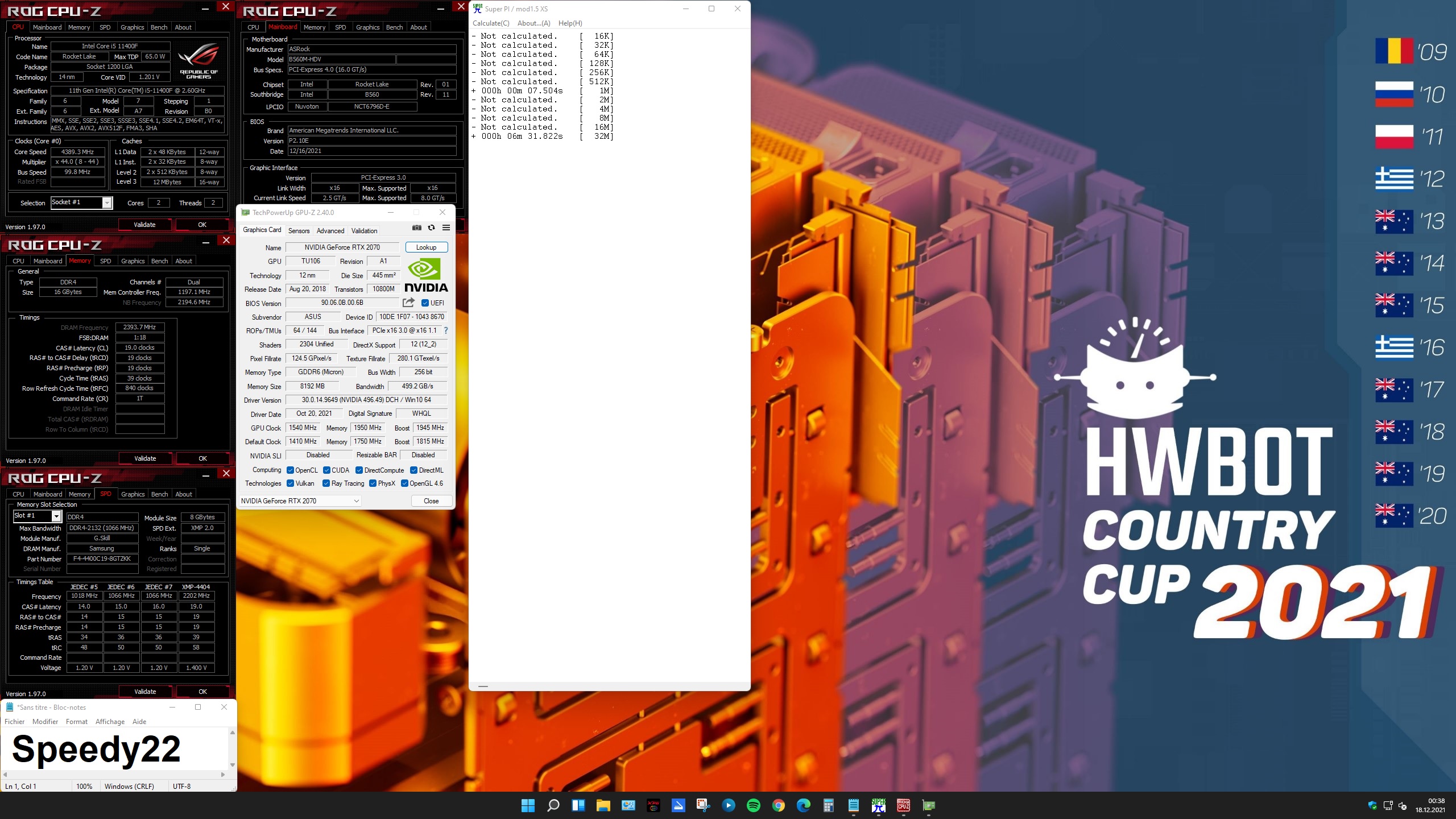The width and height of the screenshot is (1456, 819).
Task: Open Calculator from the taskbar
Action: [829, 805]
